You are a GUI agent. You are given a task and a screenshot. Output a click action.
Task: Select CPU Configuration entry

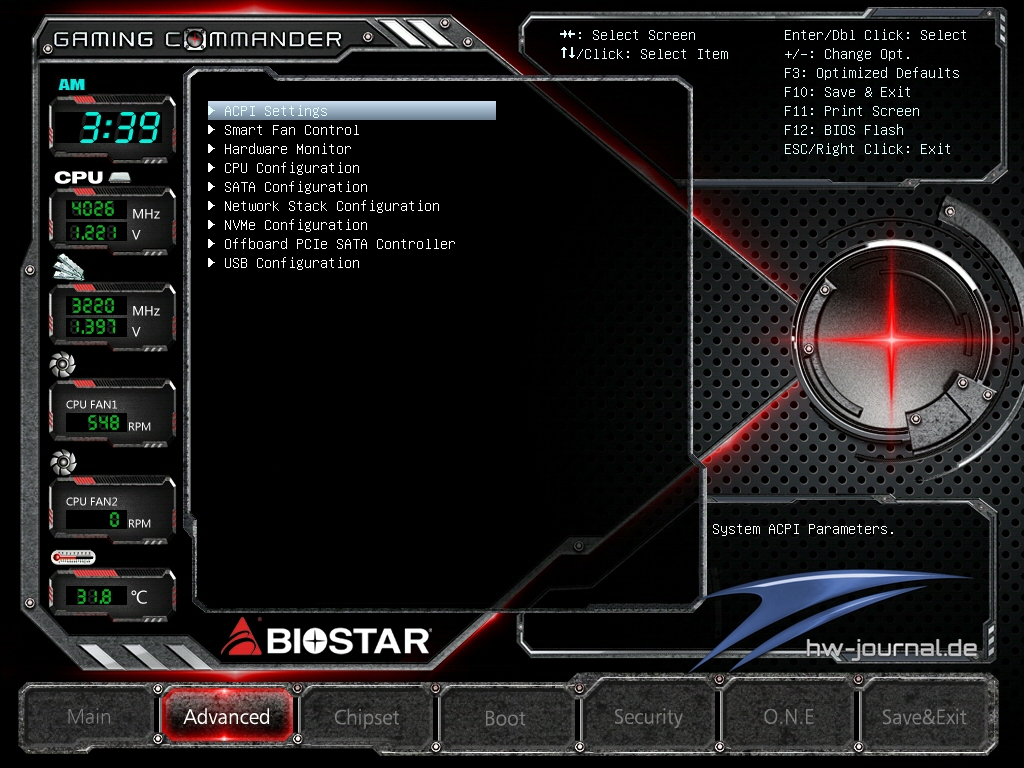pyautogui.click(x=292, y=168)
